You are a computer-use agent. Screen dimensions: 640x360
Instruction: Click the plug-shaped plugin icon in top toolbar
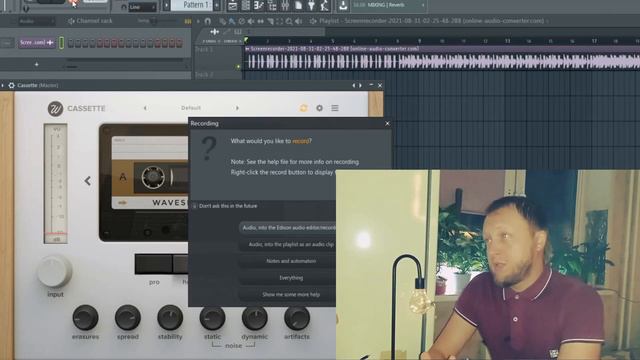tap(311, 6)
